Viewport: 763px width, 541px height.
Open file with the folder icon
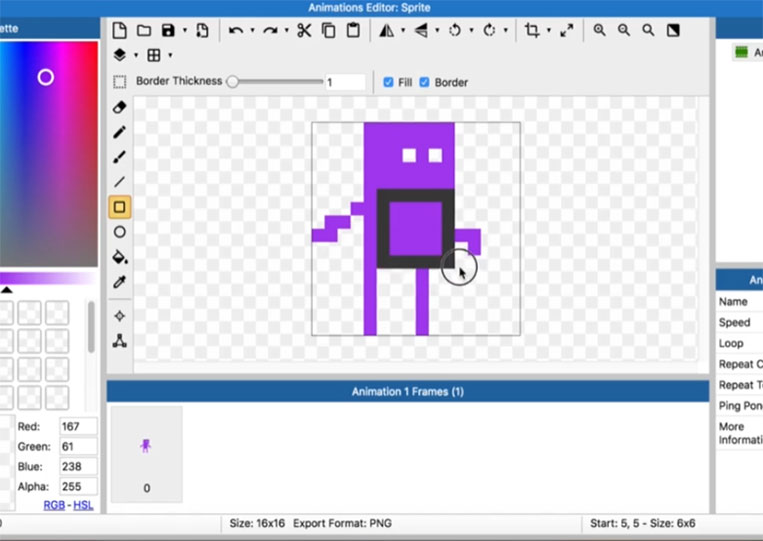144,31
